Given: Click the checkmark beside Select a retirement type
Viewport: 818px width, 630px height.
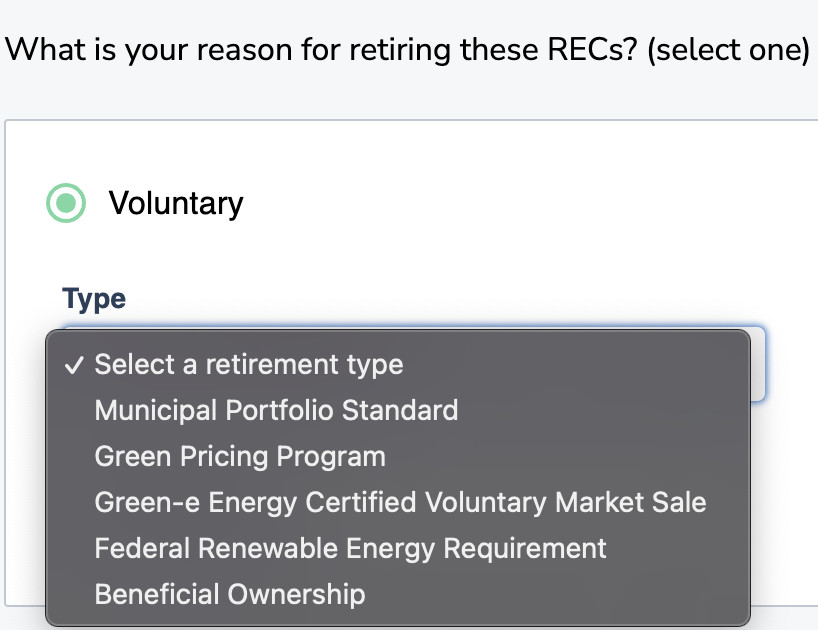Looking at the screenshot, I should tap(73, 365).
